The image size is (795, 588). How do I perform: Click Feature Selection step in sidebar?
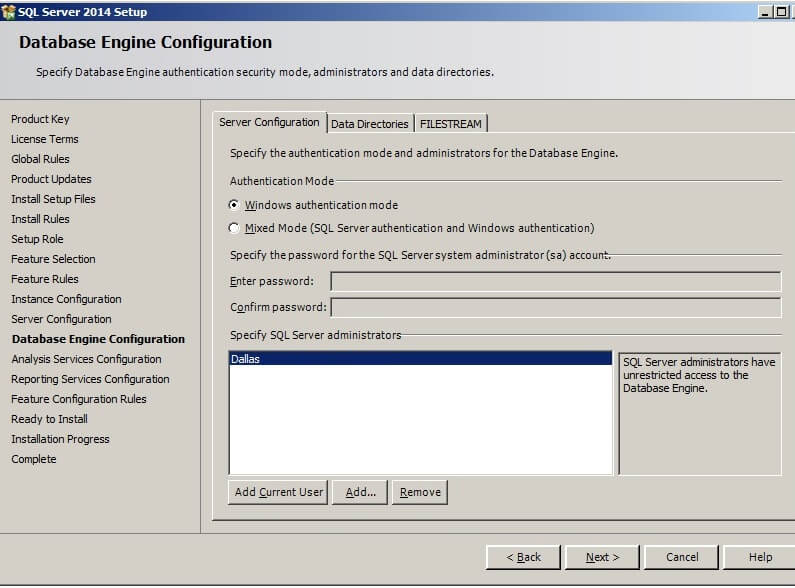pos(53,259)
